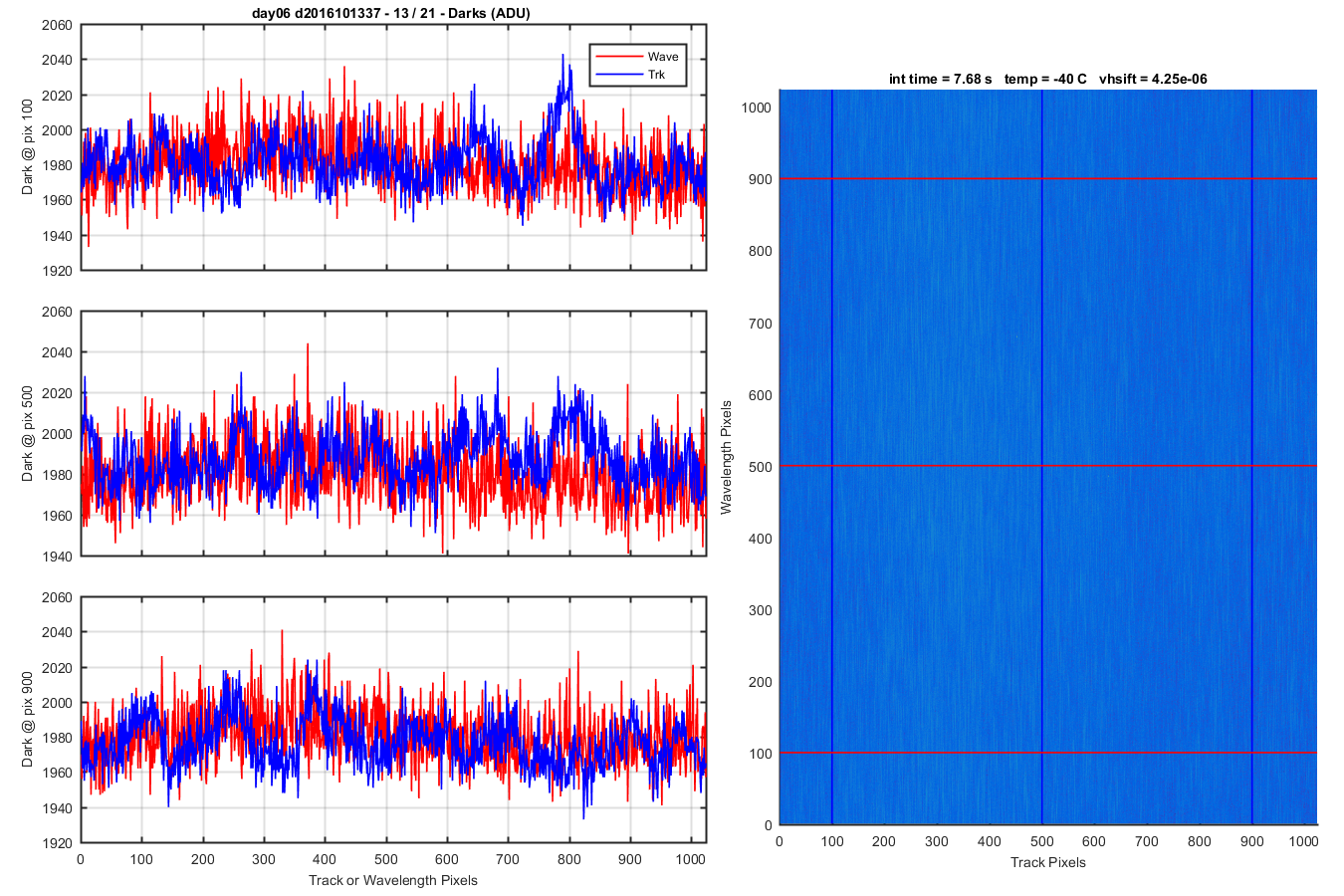The width and height of the screenshot is (1344, 896).
Task: Click the 'Dark @ pix 900' axis label
Action: pos(27,720)
